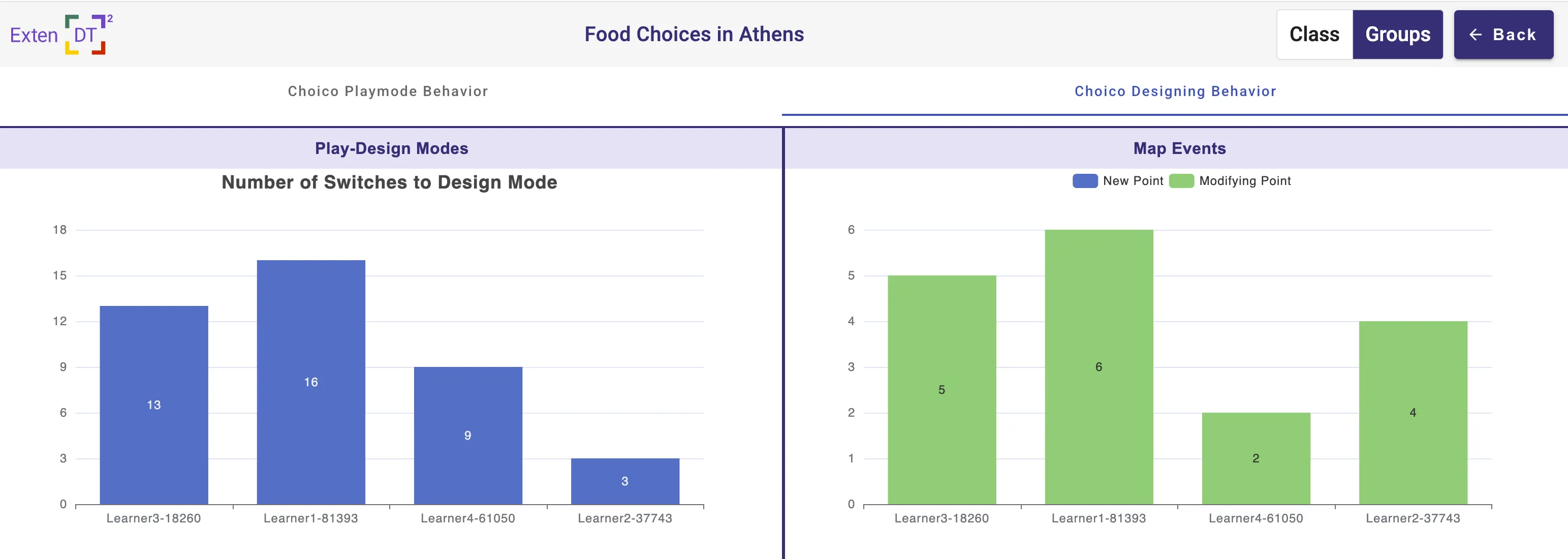
Task: Select the Learner2-37743 bar showing 3 switches
Action: (625, 481)
